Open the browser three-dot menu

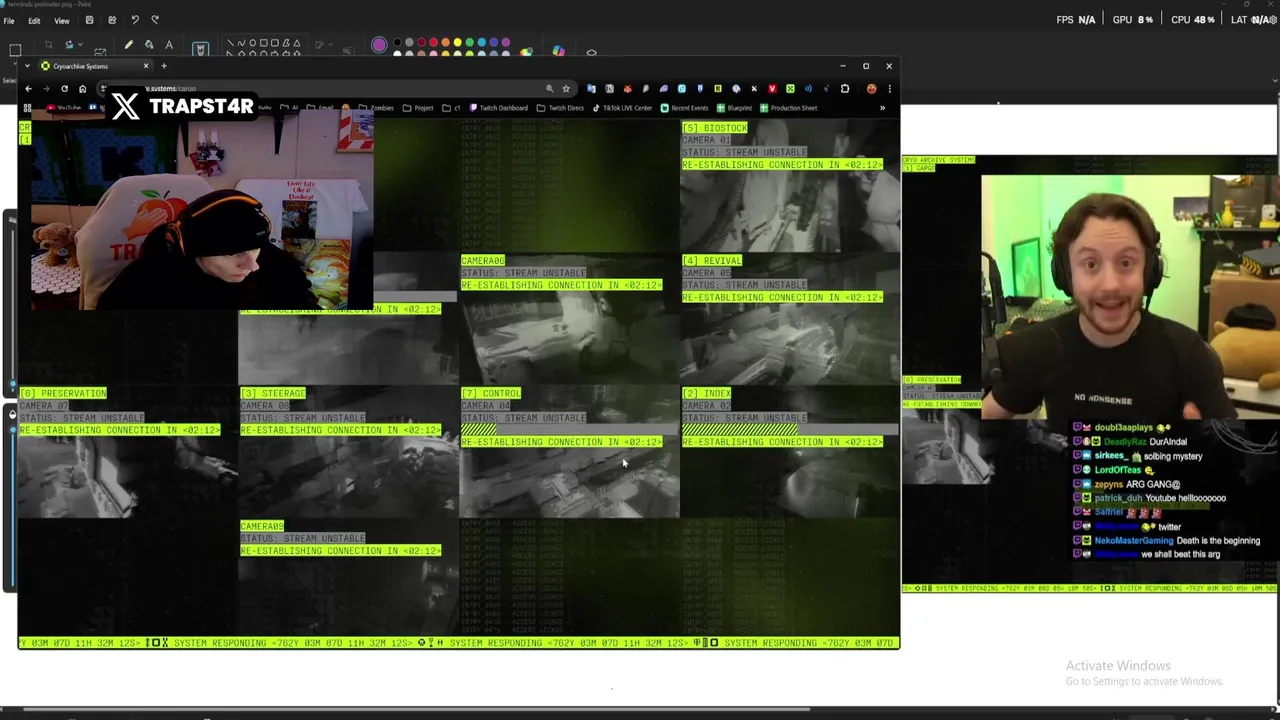[889, 89]
